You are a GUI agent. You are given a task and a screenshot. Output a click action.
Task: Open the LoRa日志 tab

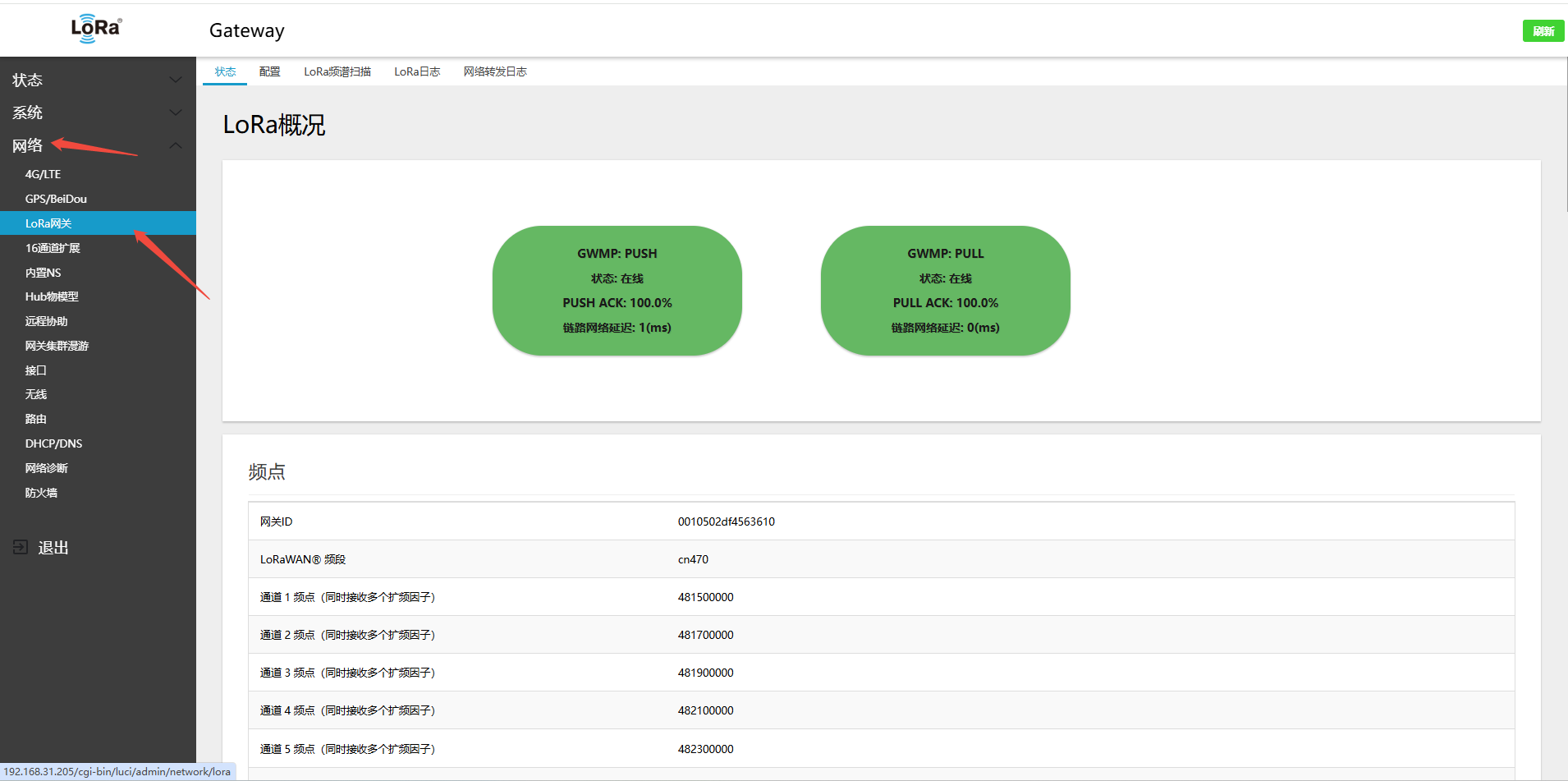(417, 71)
